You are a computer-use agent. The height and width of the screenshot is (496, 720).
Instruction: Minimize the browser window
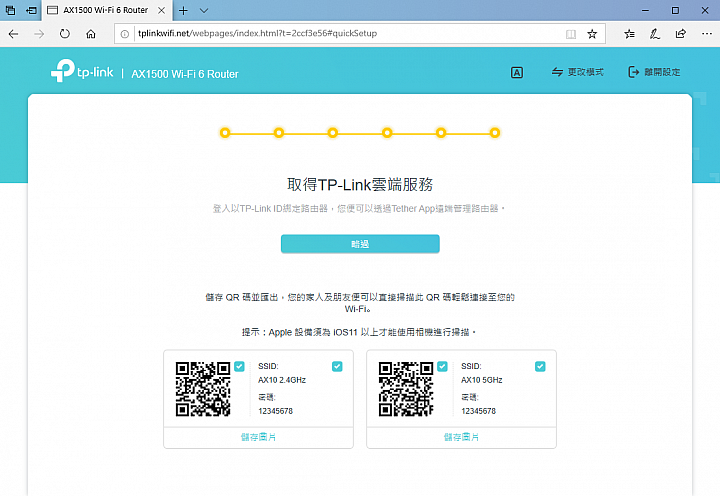(645, 10)
